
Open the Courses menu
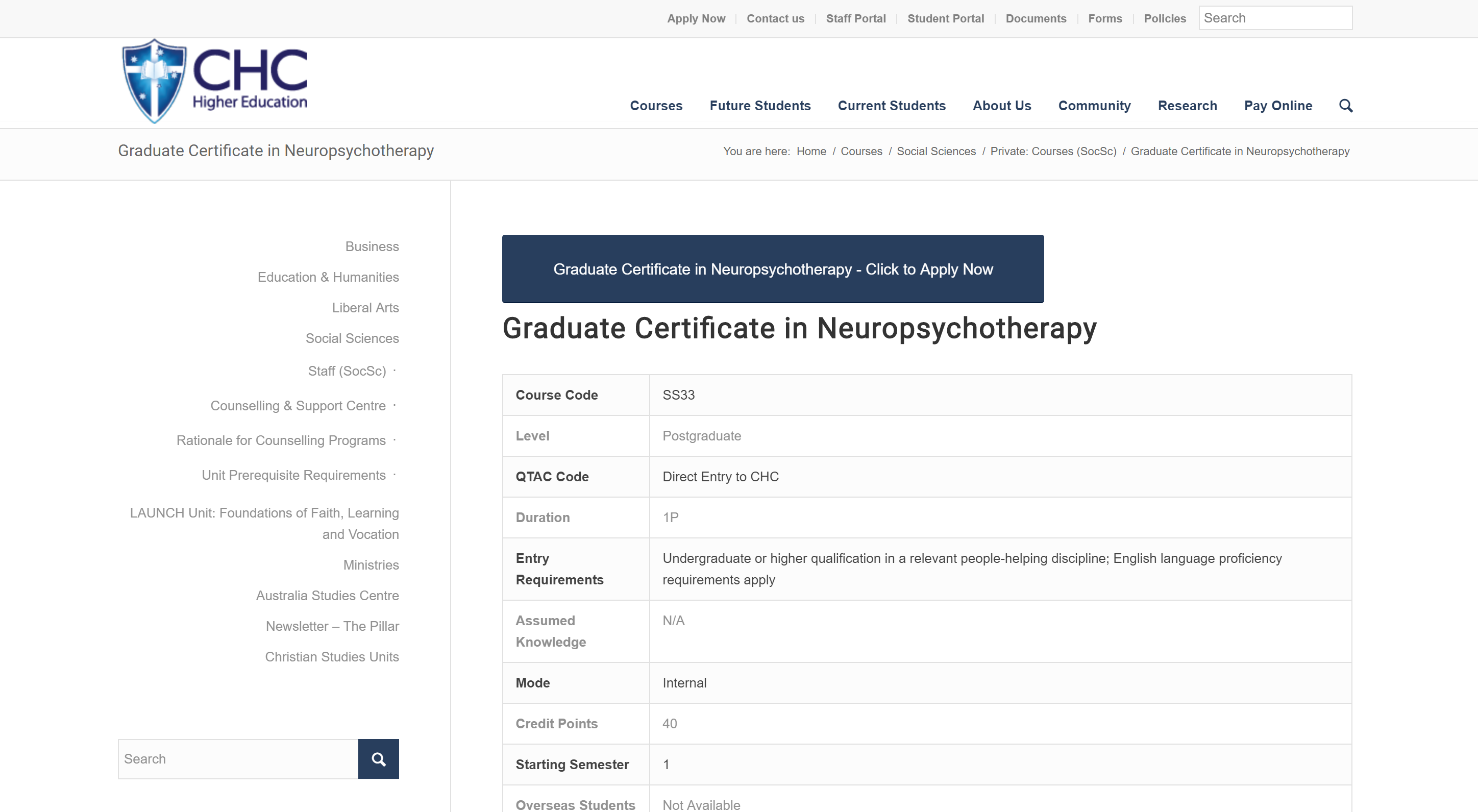click(x=656, y=106)
